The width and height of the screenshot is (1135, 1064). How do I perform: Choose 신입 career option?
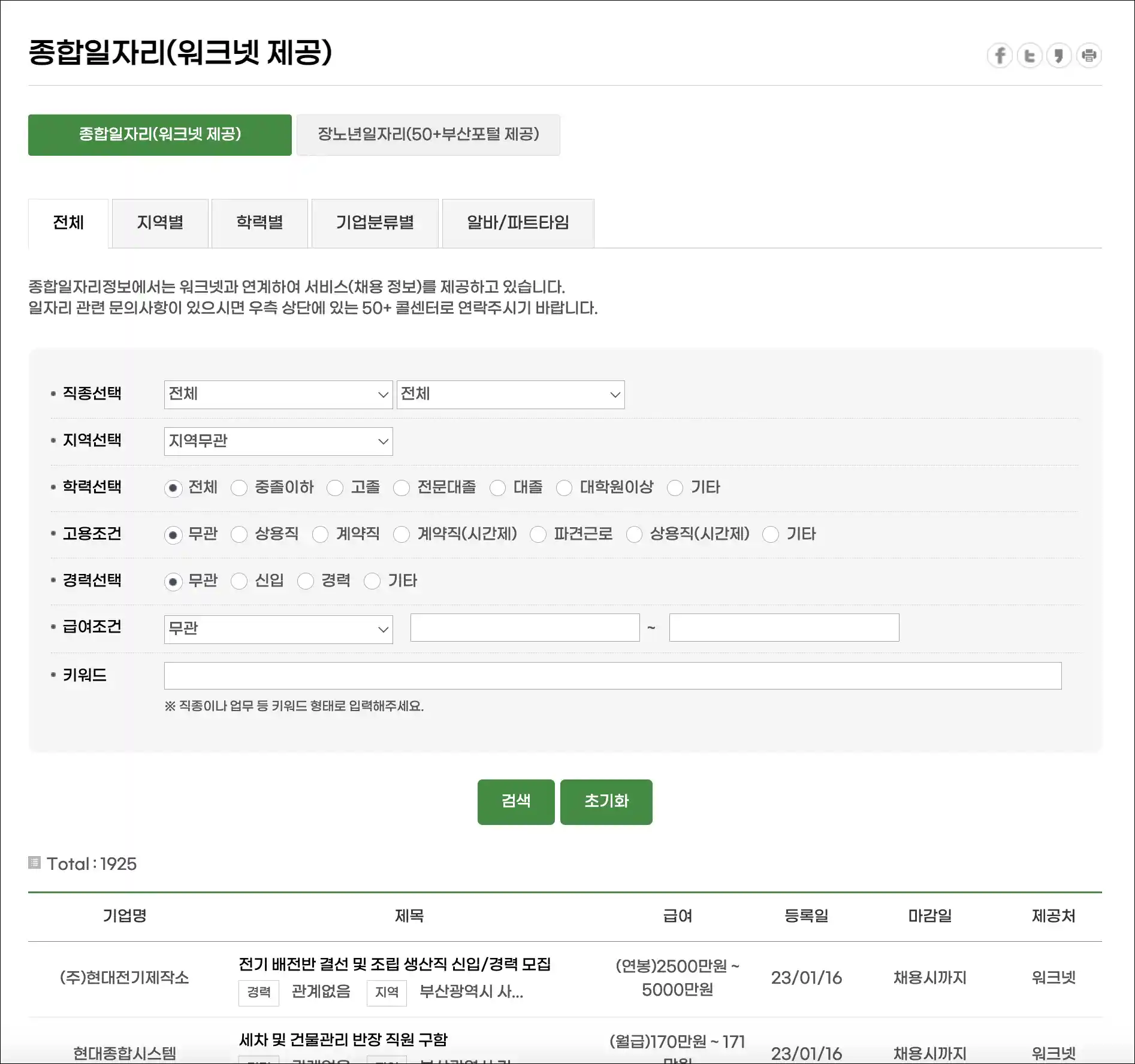point(239,581)
